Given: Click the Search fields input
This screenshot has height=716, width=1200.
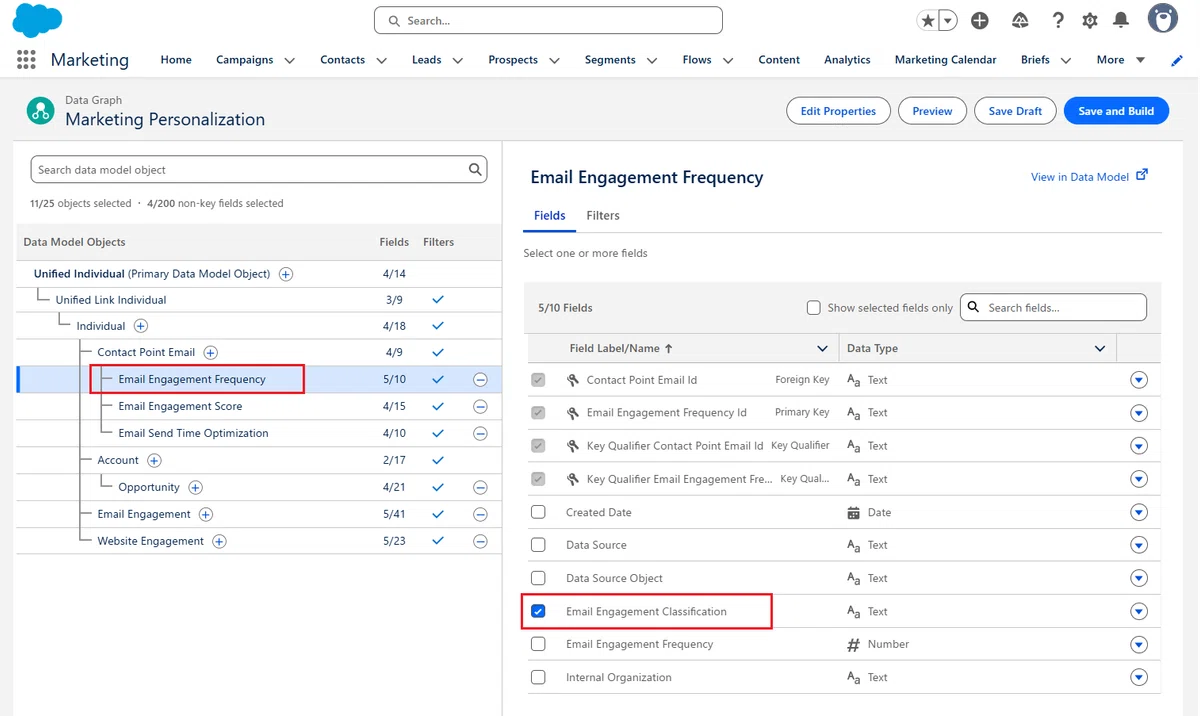Looking at the screenshot, I should pyautogui.click(x=1053, y=308).
